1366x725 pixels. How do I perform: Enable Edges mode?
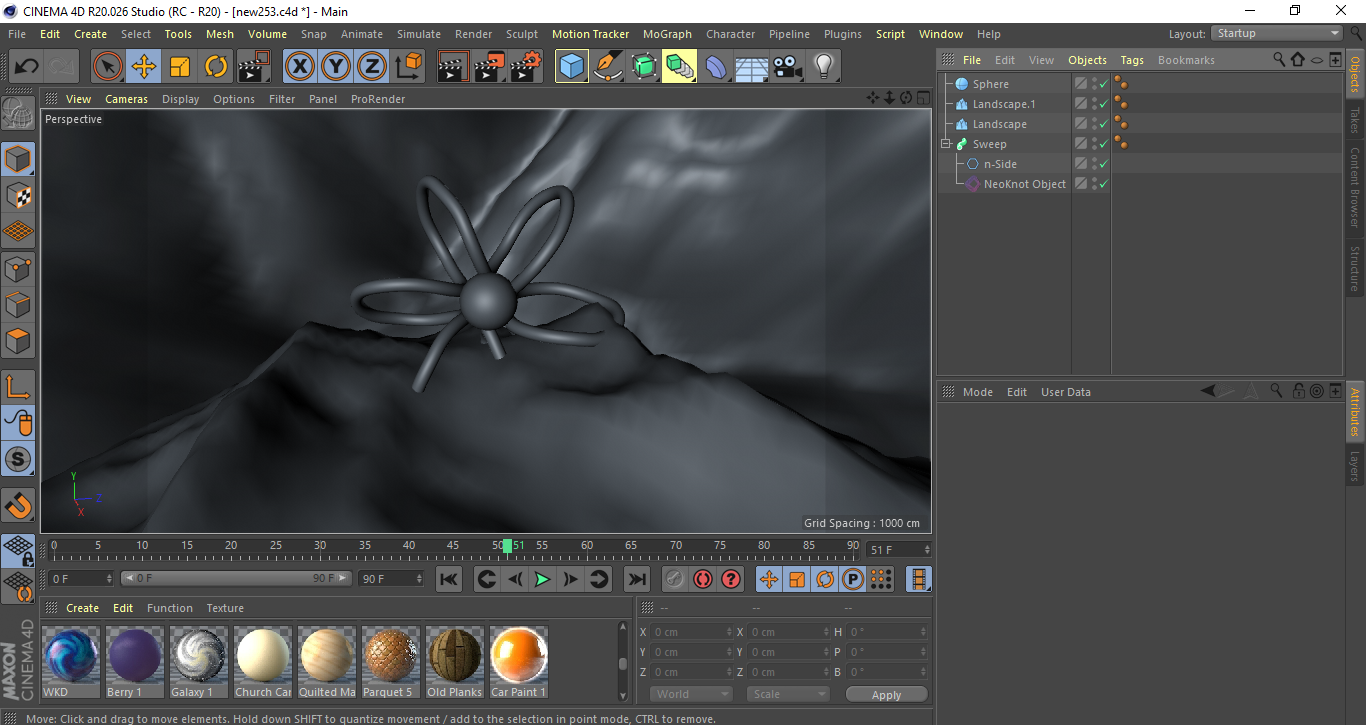[18, 304]
